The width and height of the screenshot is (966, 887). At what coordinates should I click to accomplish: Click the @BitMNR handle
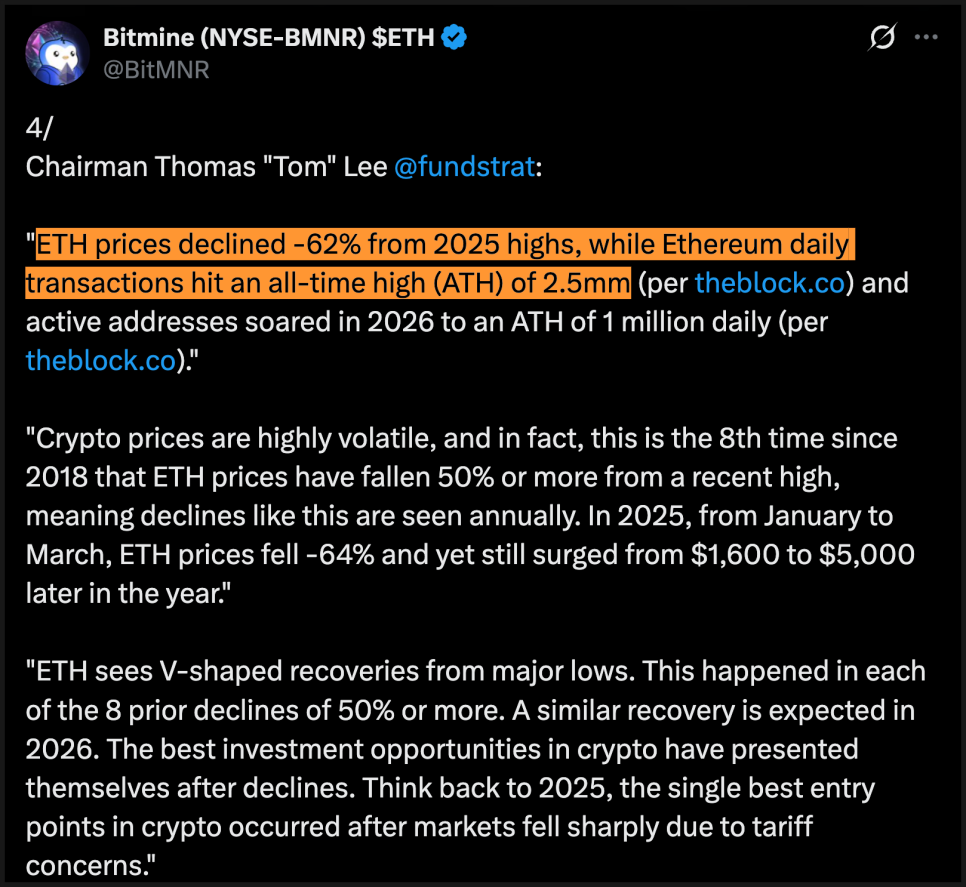click(156, 70)
